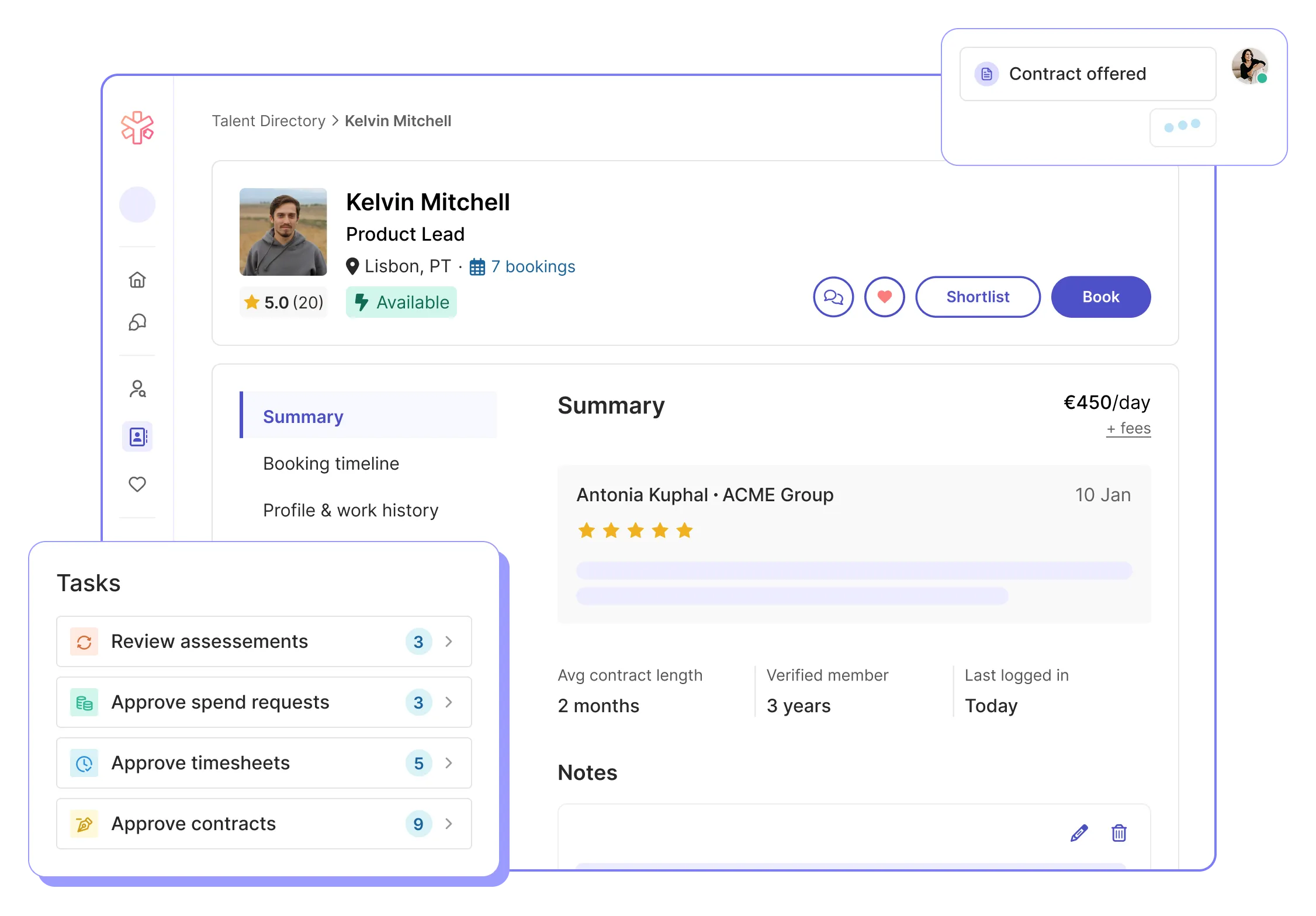Click the user avatar in the notification card
This screenshot has width=1316, height=916.
[x=1249, y=66]
